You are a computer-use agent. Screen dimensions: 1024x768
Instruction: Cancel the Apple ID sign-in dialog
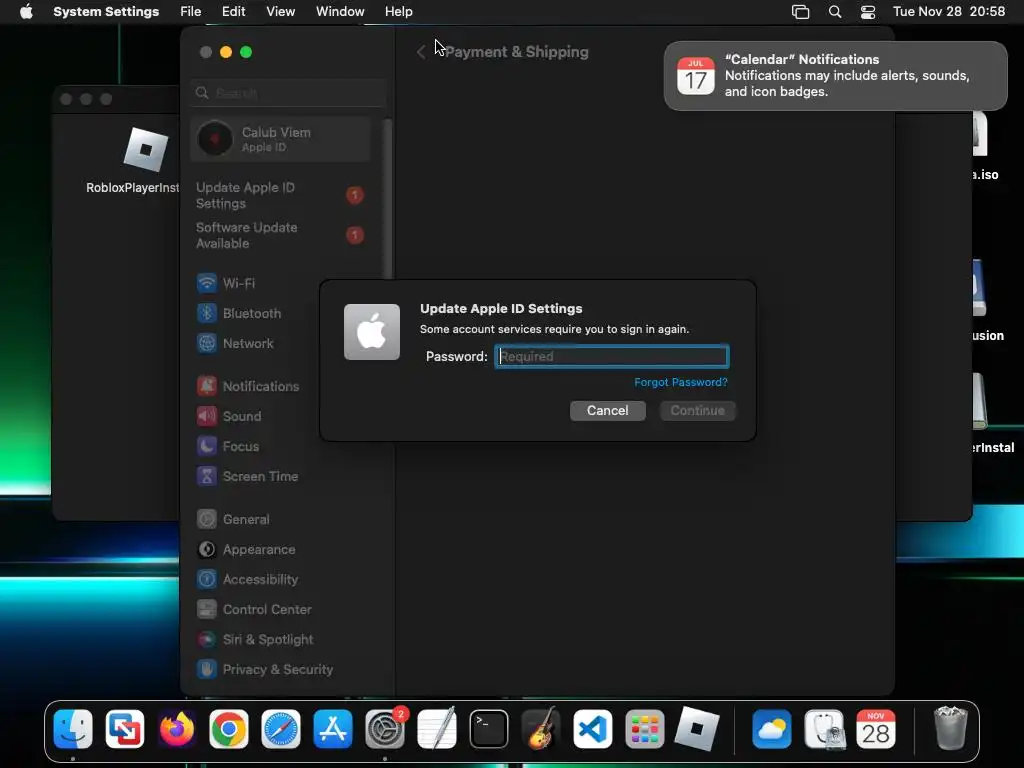607,411
